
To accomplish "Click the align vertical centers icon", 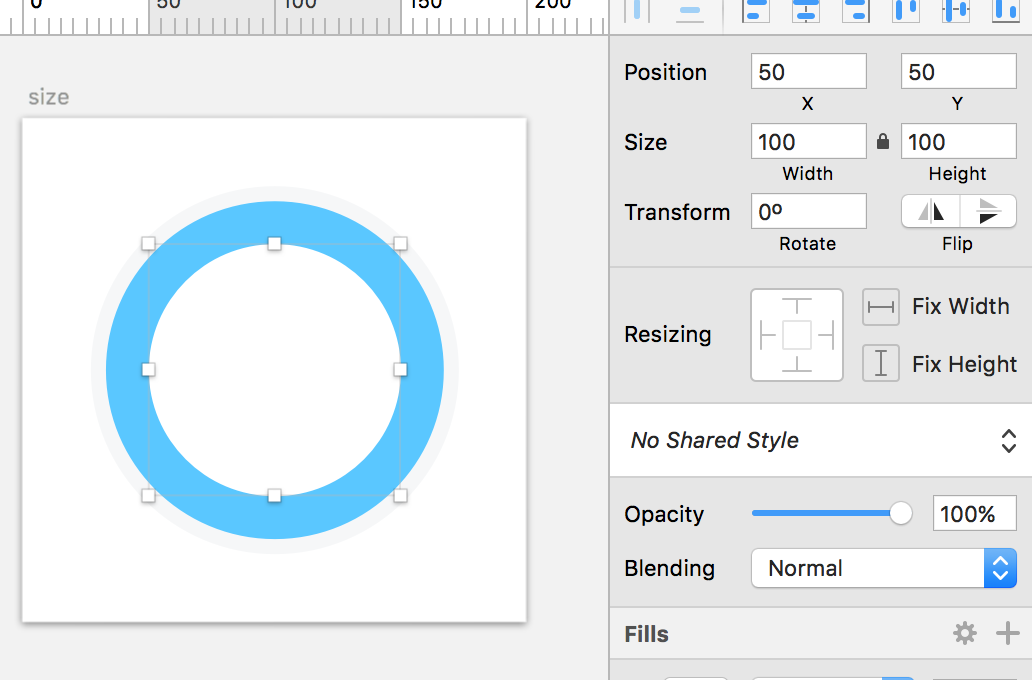I will click(x=957, y=10).
